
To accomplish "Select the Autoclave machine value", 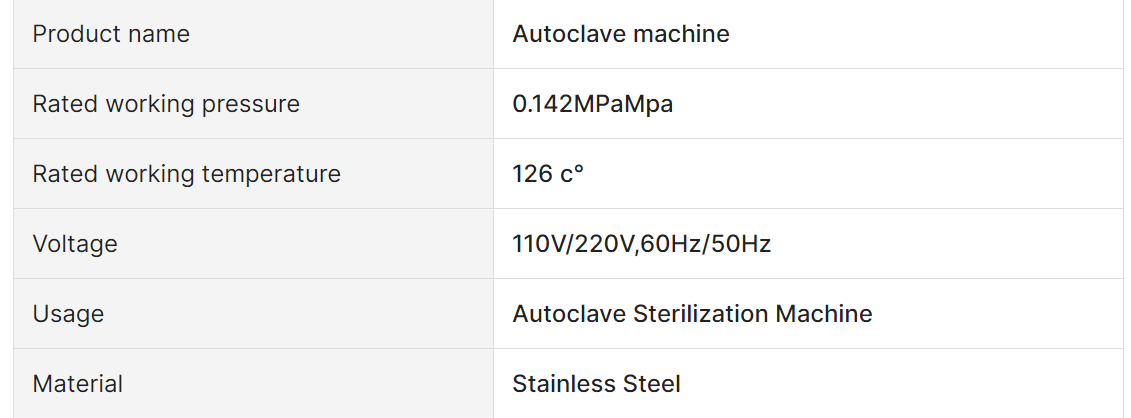I will point(620,34).
